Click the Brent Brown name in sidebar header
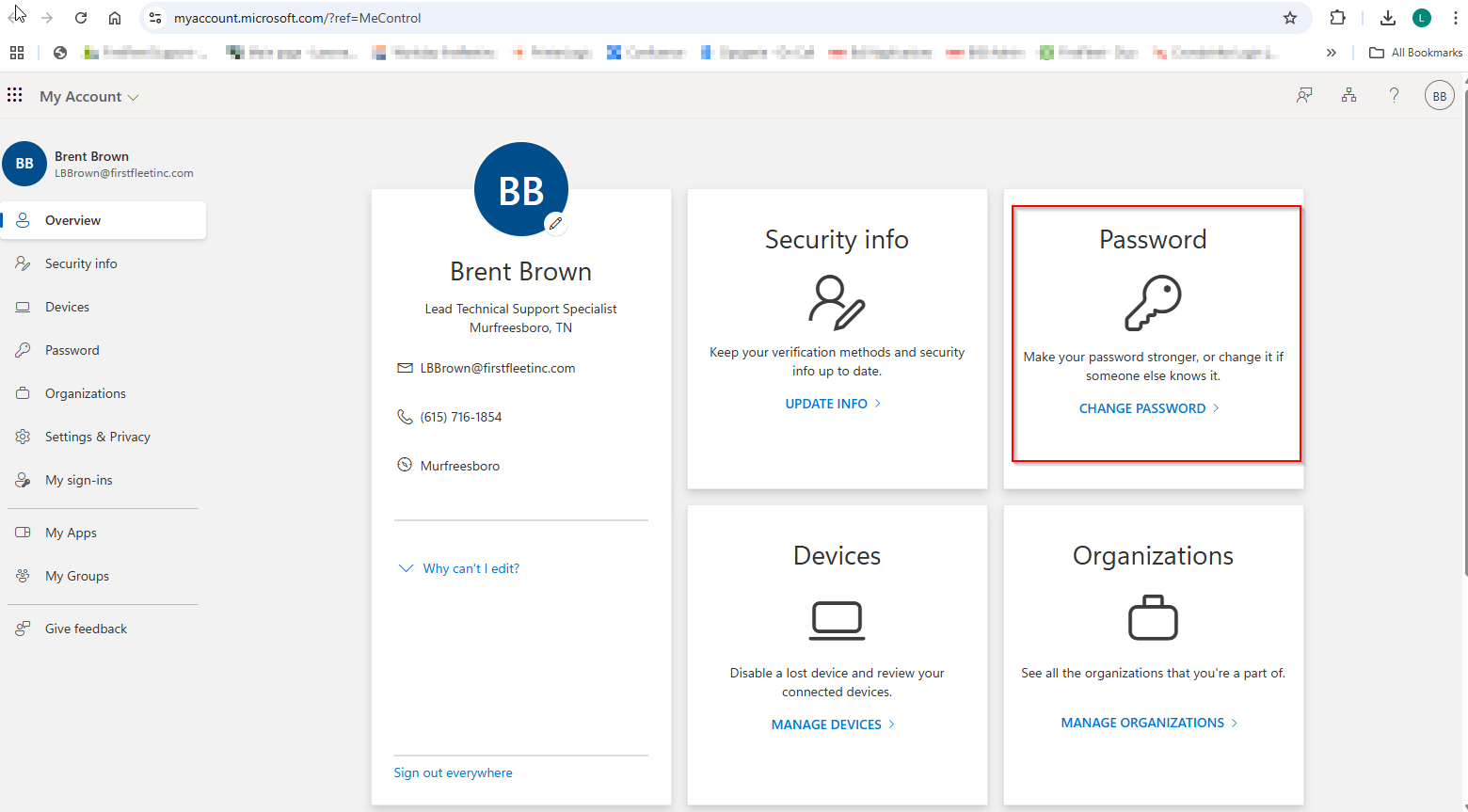Screen dimensions: 1468x812 coord(91,156)
